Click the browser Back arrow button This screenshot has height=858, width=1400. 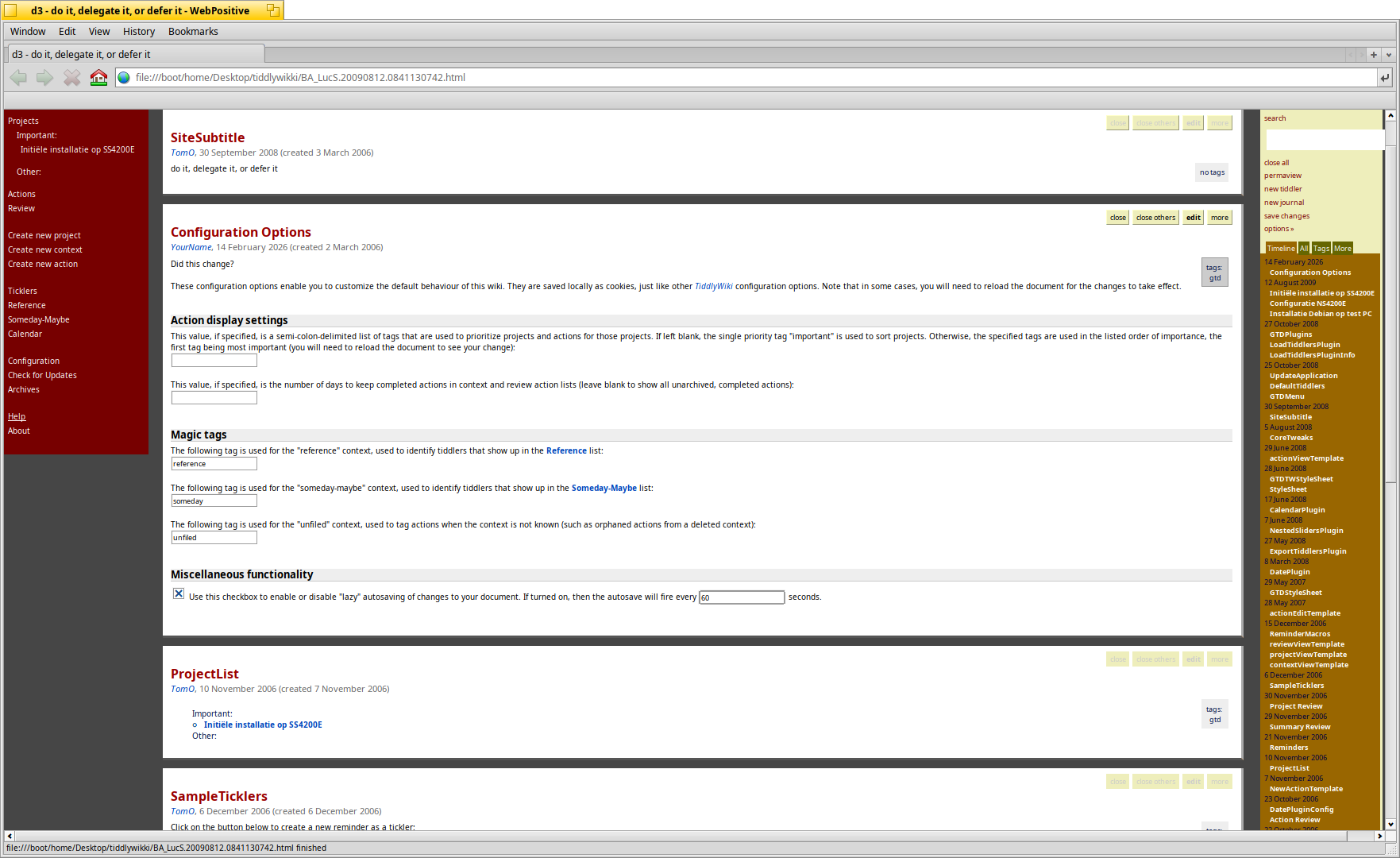click(19, 78)
